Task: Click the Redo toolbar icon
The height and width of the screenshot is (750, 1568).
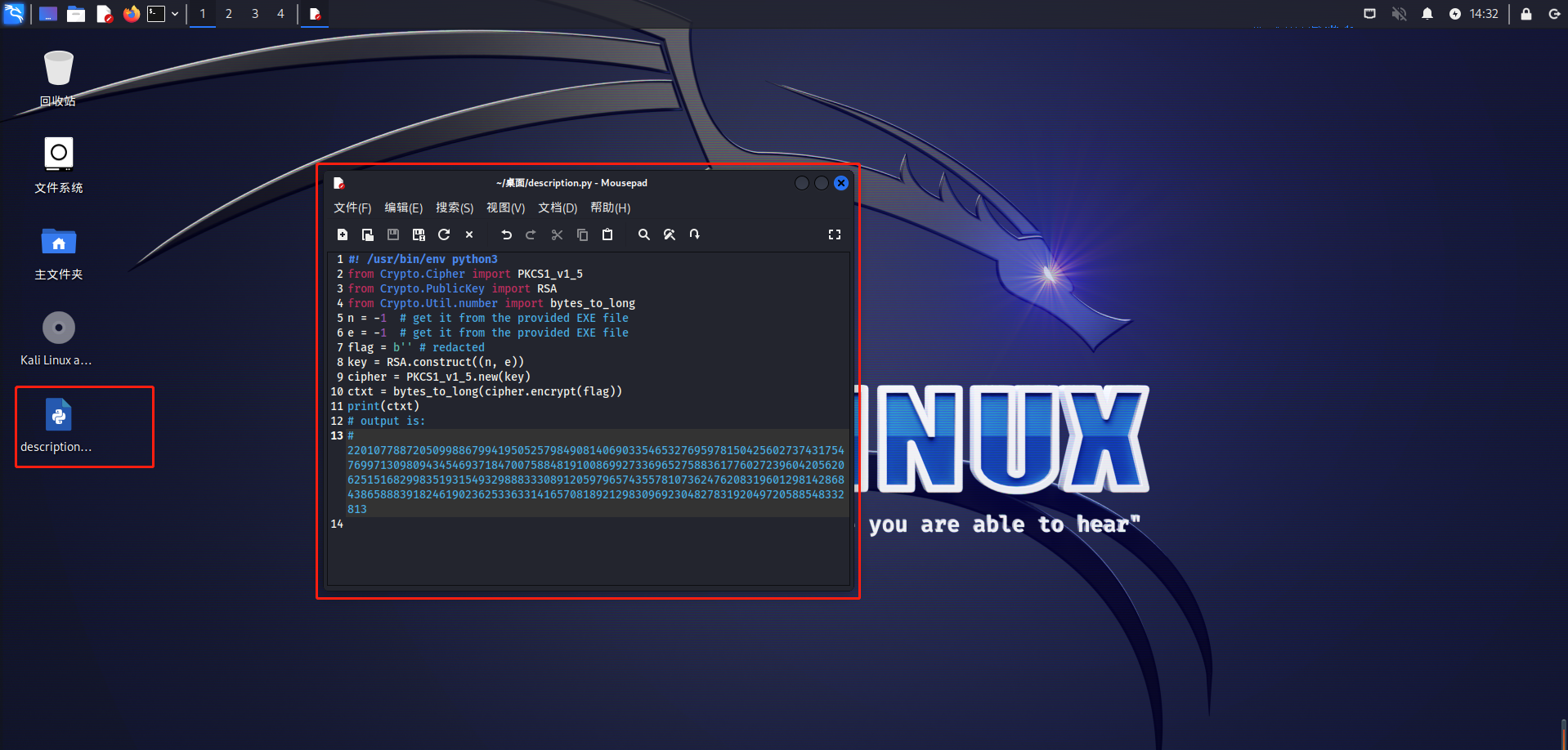Action: pyautogui.click(x=531, y=234)
